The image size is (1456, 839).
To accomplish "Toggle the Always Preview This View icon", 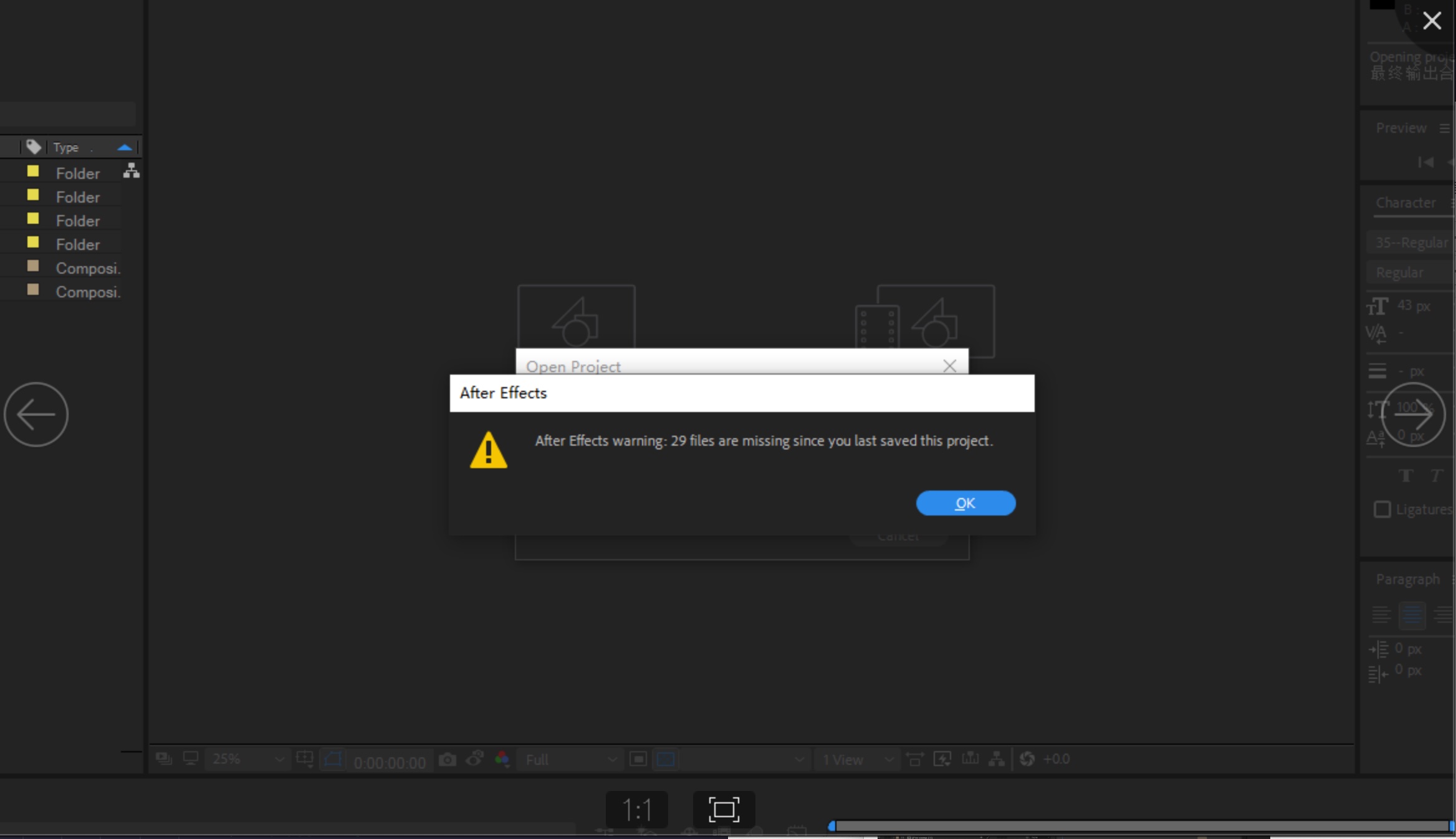I will [x=163, y=759].
